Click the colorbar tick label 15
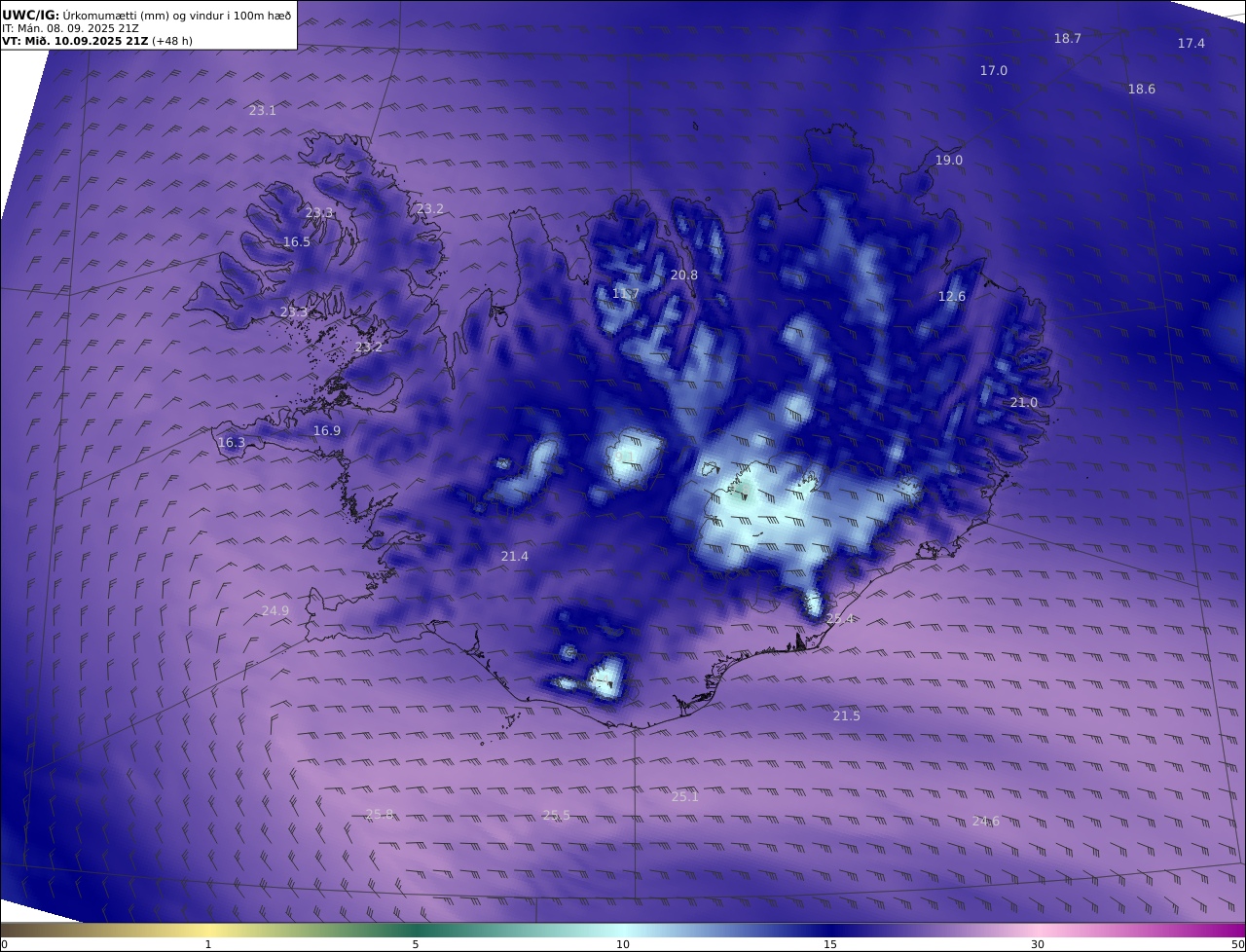Image resolution: width=1246 pixels, height=952 pixels. coord(830,944)
